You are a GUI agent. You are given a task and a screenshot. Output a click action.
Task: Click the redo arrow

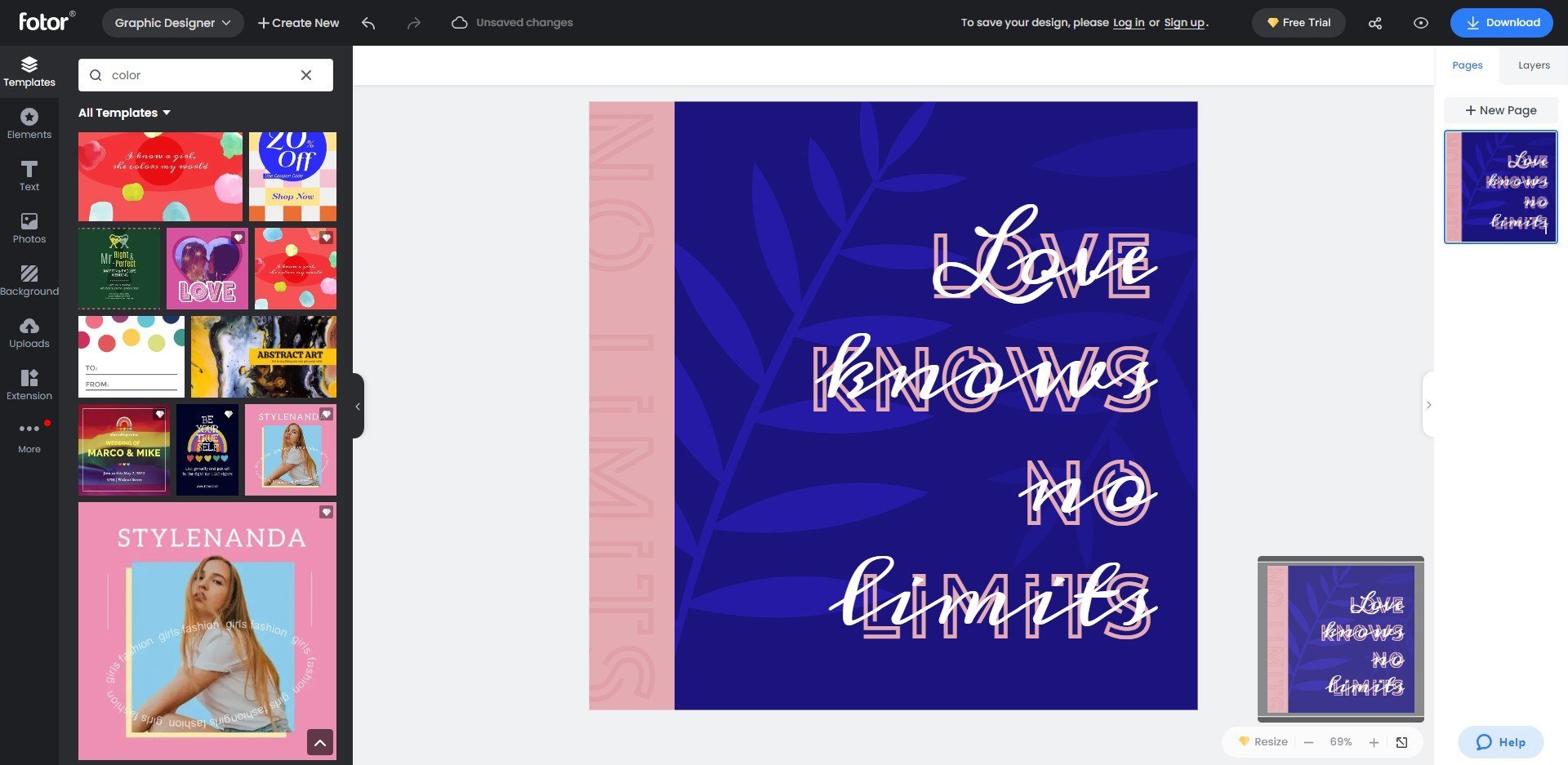tap(414, 23)
